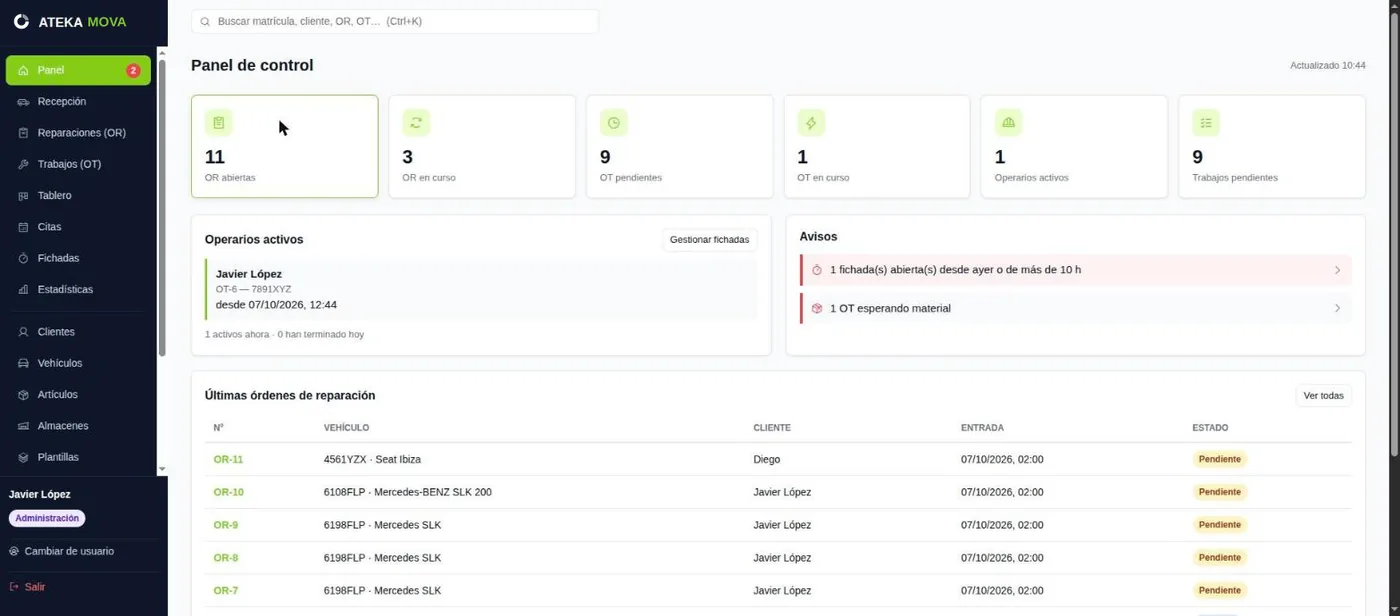
Task: Navigate to Clientes in the sidebar
Action: [x=78, y=332]
